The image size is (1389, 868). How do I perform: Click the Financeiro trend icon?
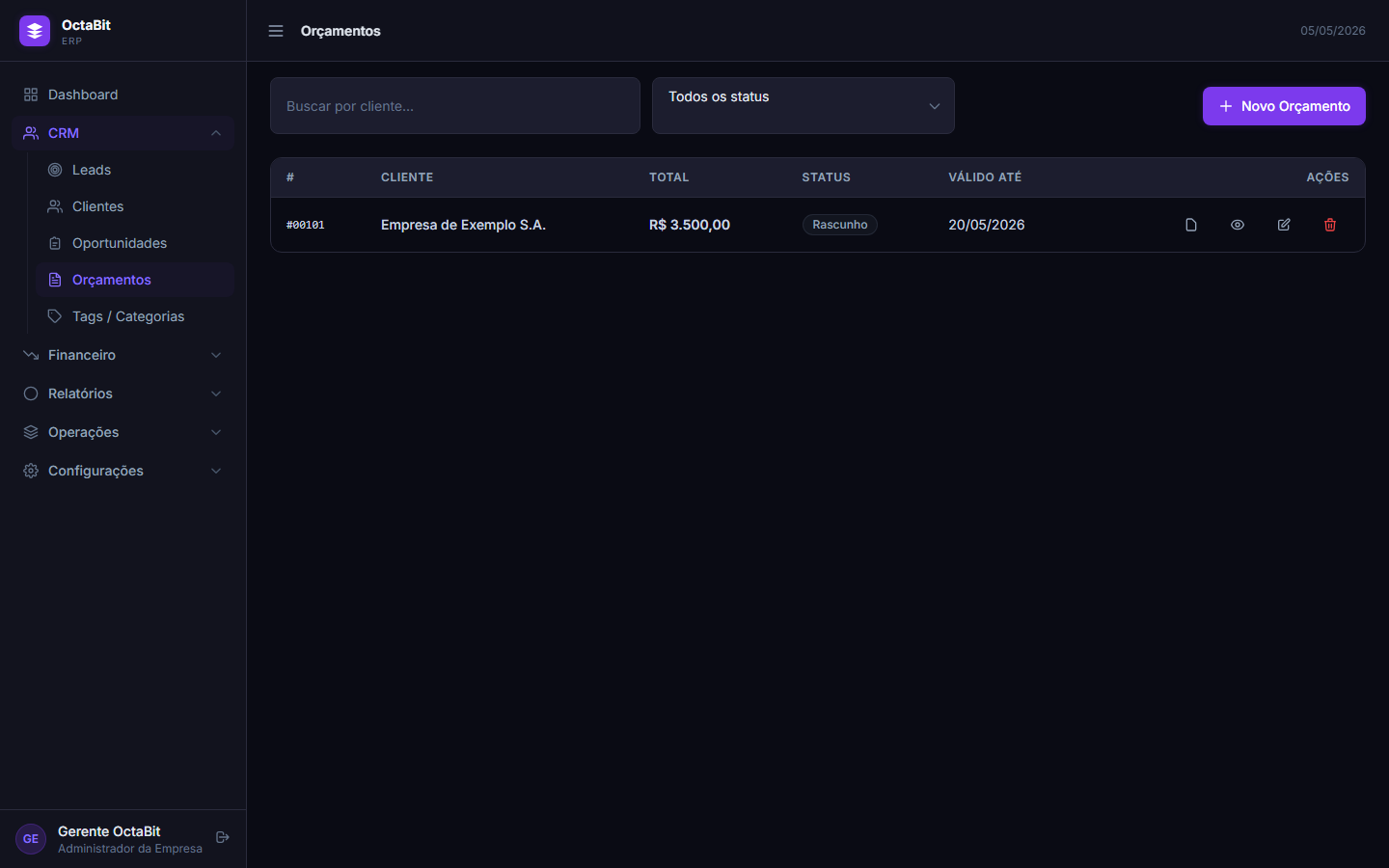tap(31, 355)
